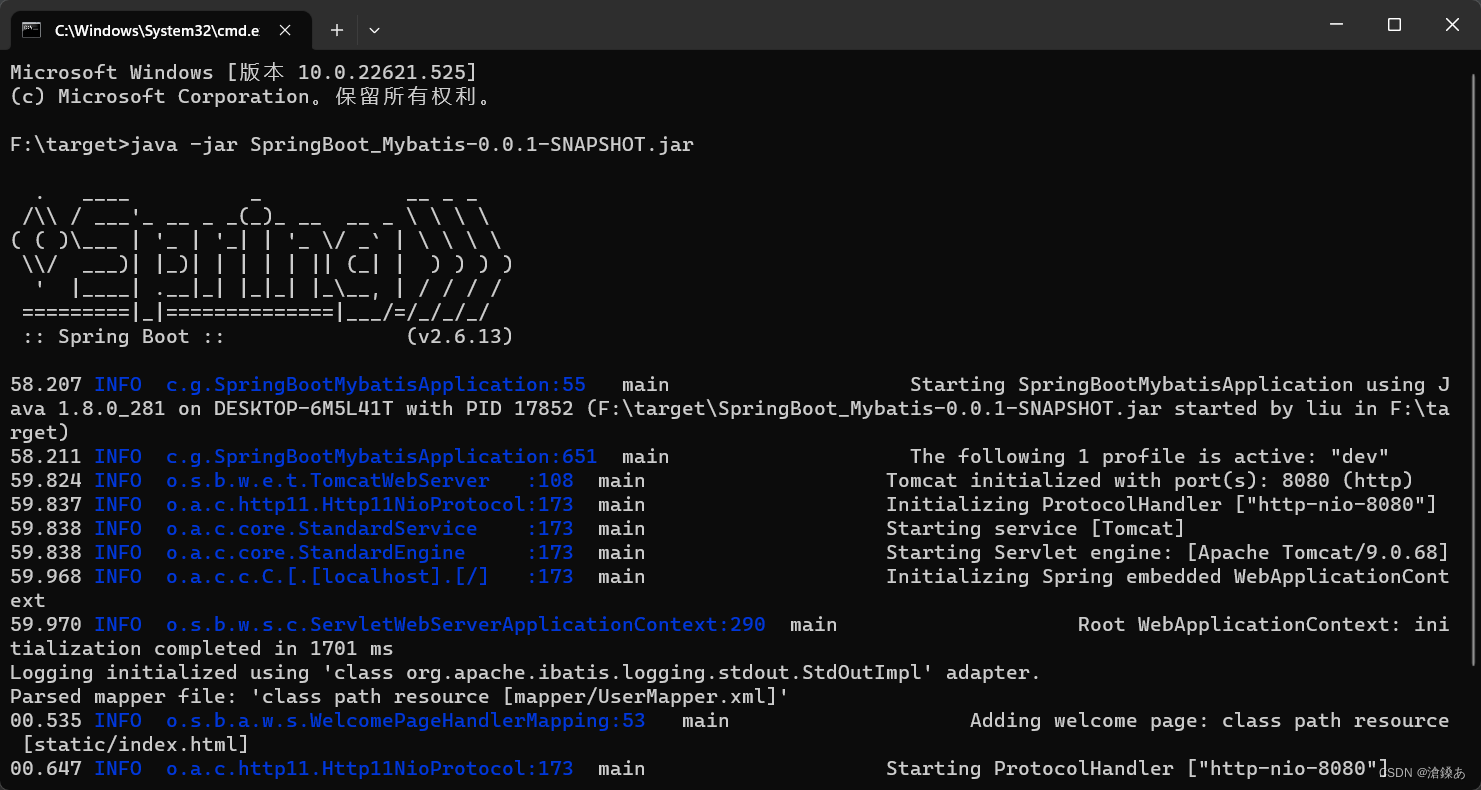Viewport: 1481px width, 790px height.
Task: Click o.s.b.w.s.c.ServletWebServerApplicationContext:290 logger name
Action: tap(466, 625)
